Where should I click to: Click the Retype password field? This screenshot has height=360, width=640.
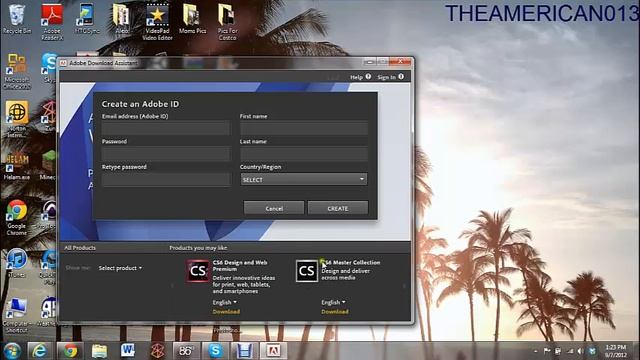click(166, 179)
